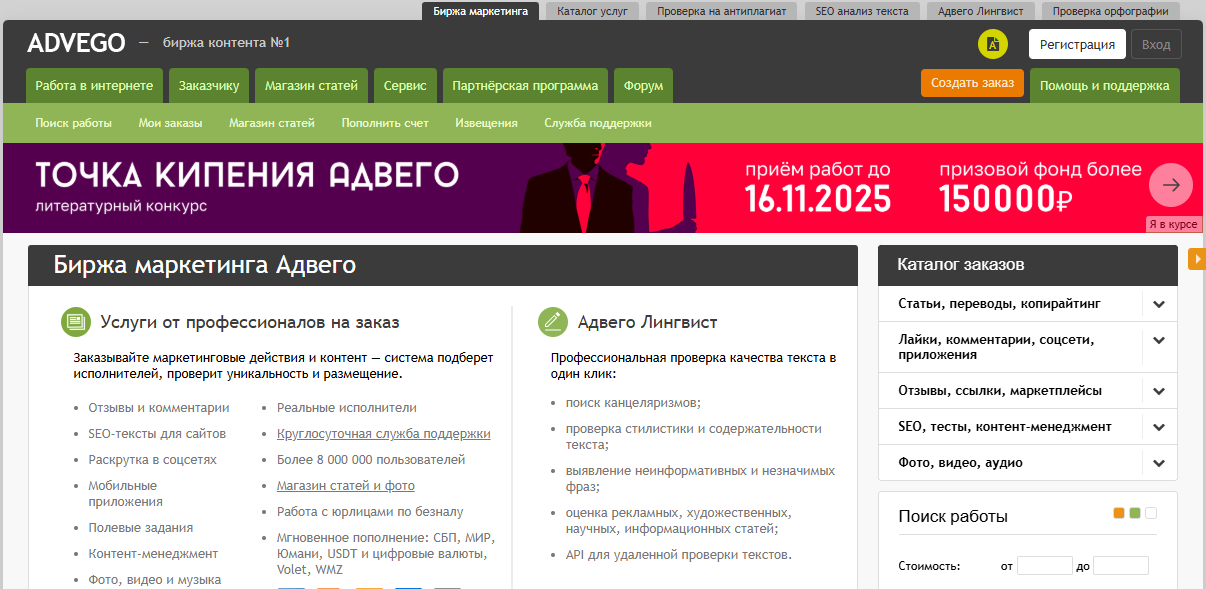Open the Форум menu item
Image resolution: width=1206 pixels, height=589 pixels.
[x=643, y=86]
